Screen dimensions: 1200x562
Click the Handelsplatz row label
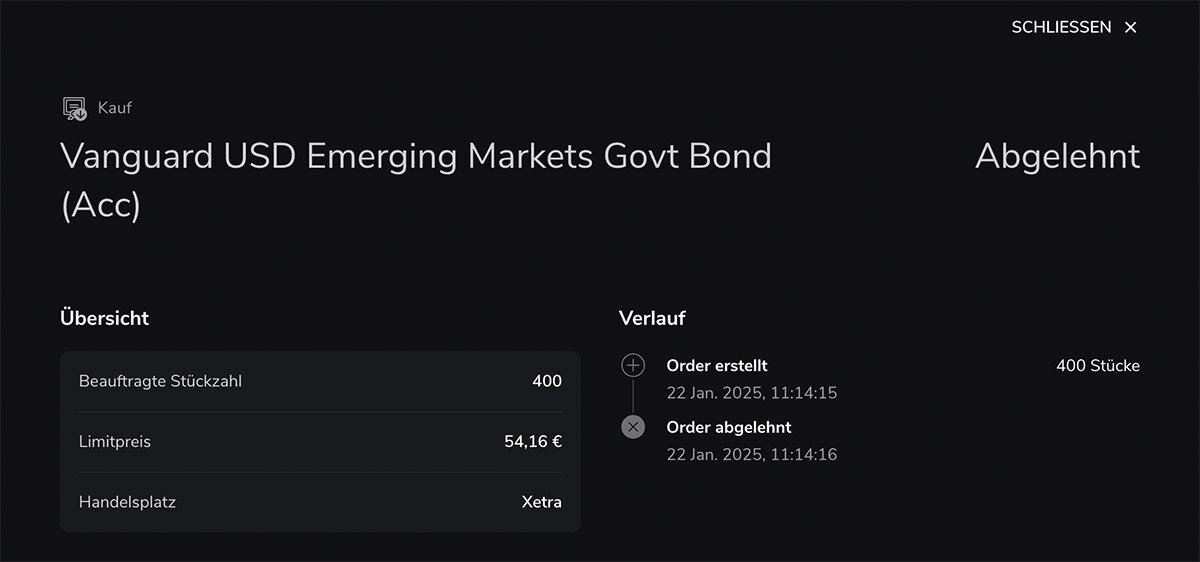(127, 502)
